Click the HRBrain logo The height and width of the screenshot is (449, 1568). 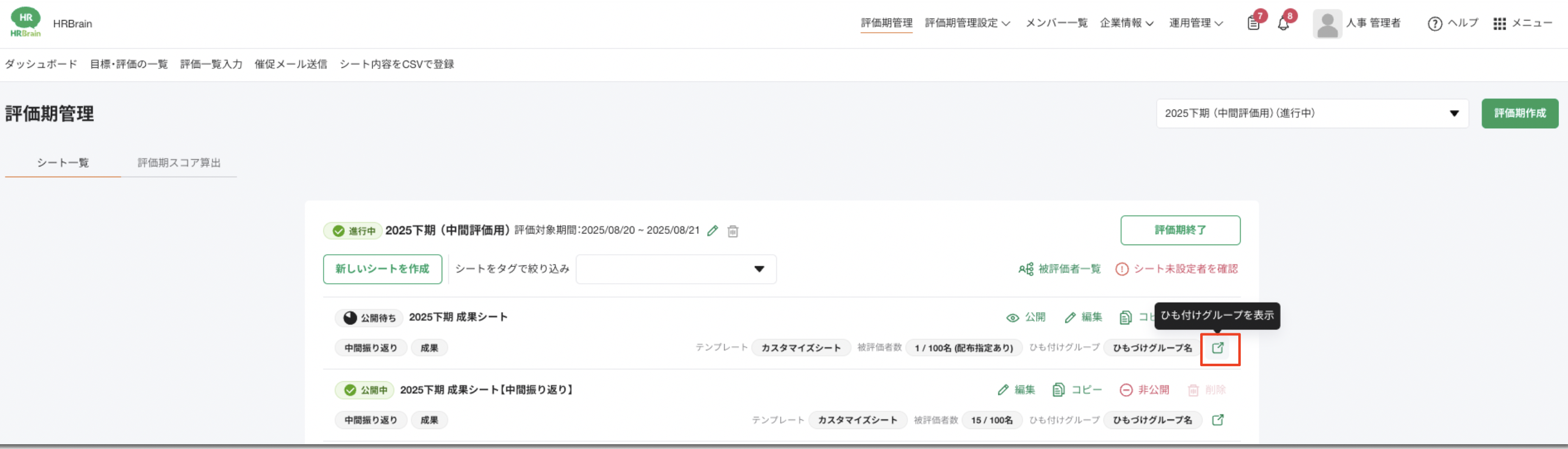[25, 23]
